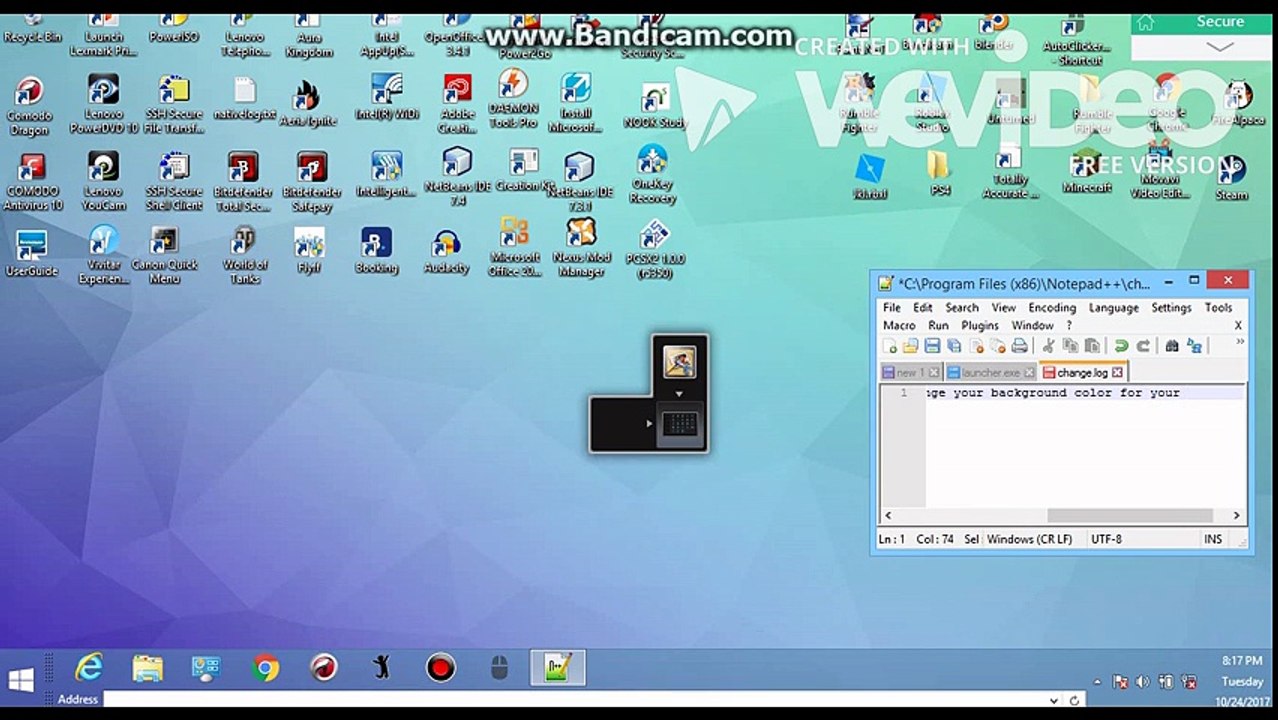Image resolution: width=1278 pixels, height=720 pixels.
Task: Select the nativelog.txt file on desktop
Action: (x=244, y=100)
